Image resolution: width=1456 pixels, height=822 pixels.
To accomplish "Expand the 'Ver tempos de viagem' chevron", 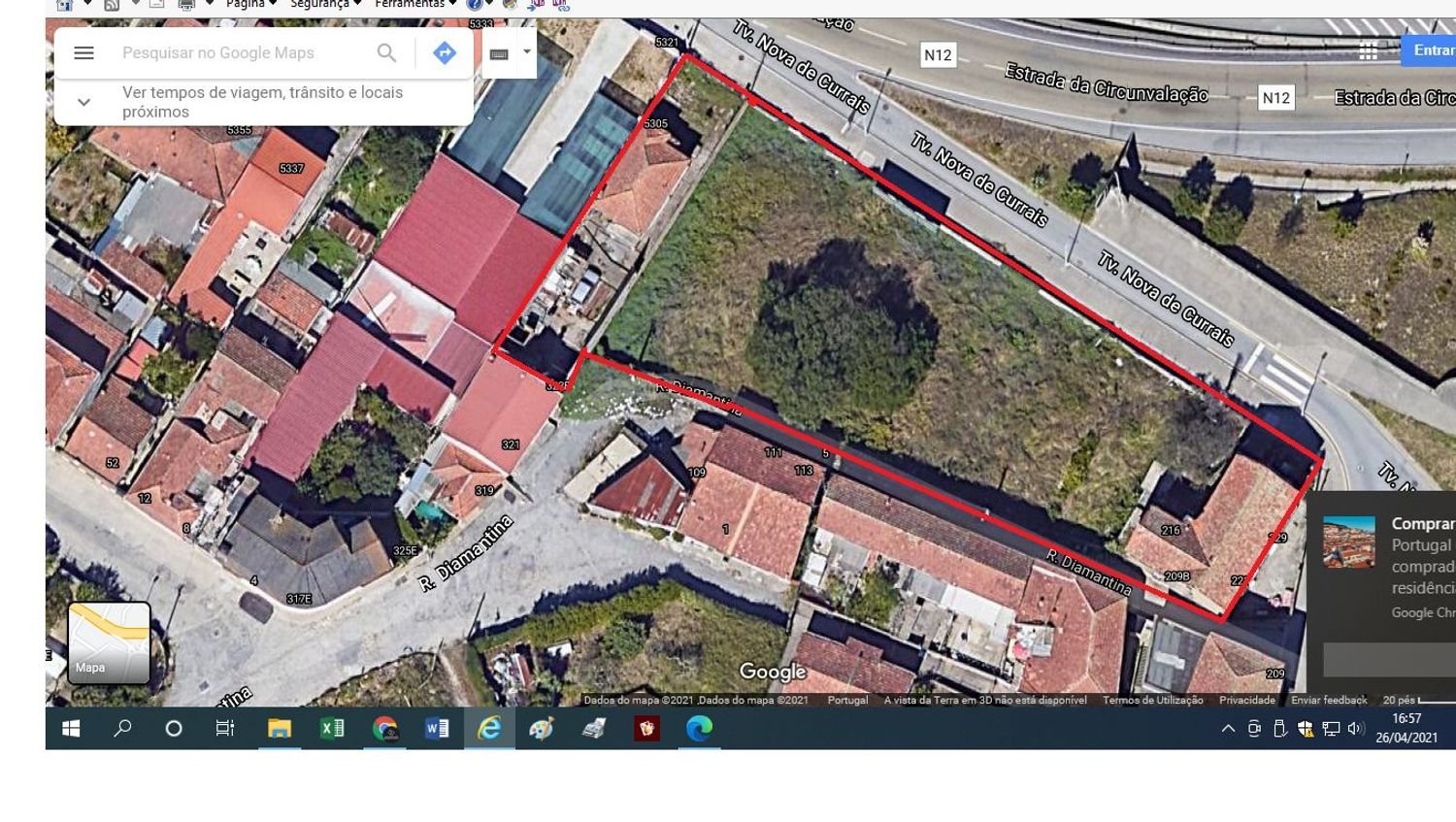I will [83, 101].
